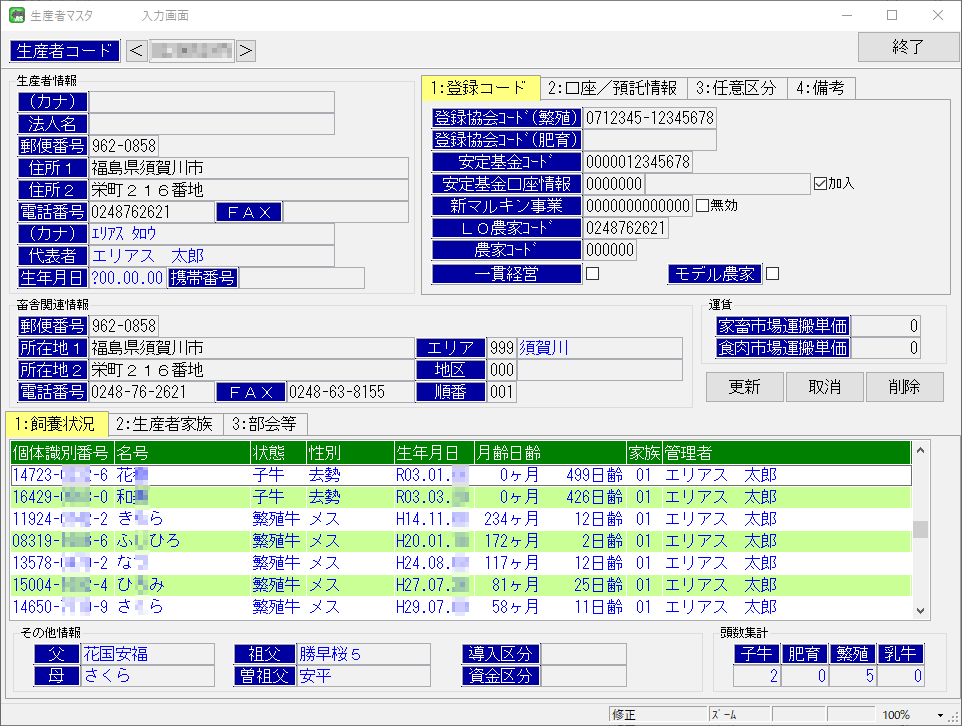Select the row with 172ヶ月

(x=461, y=541)
